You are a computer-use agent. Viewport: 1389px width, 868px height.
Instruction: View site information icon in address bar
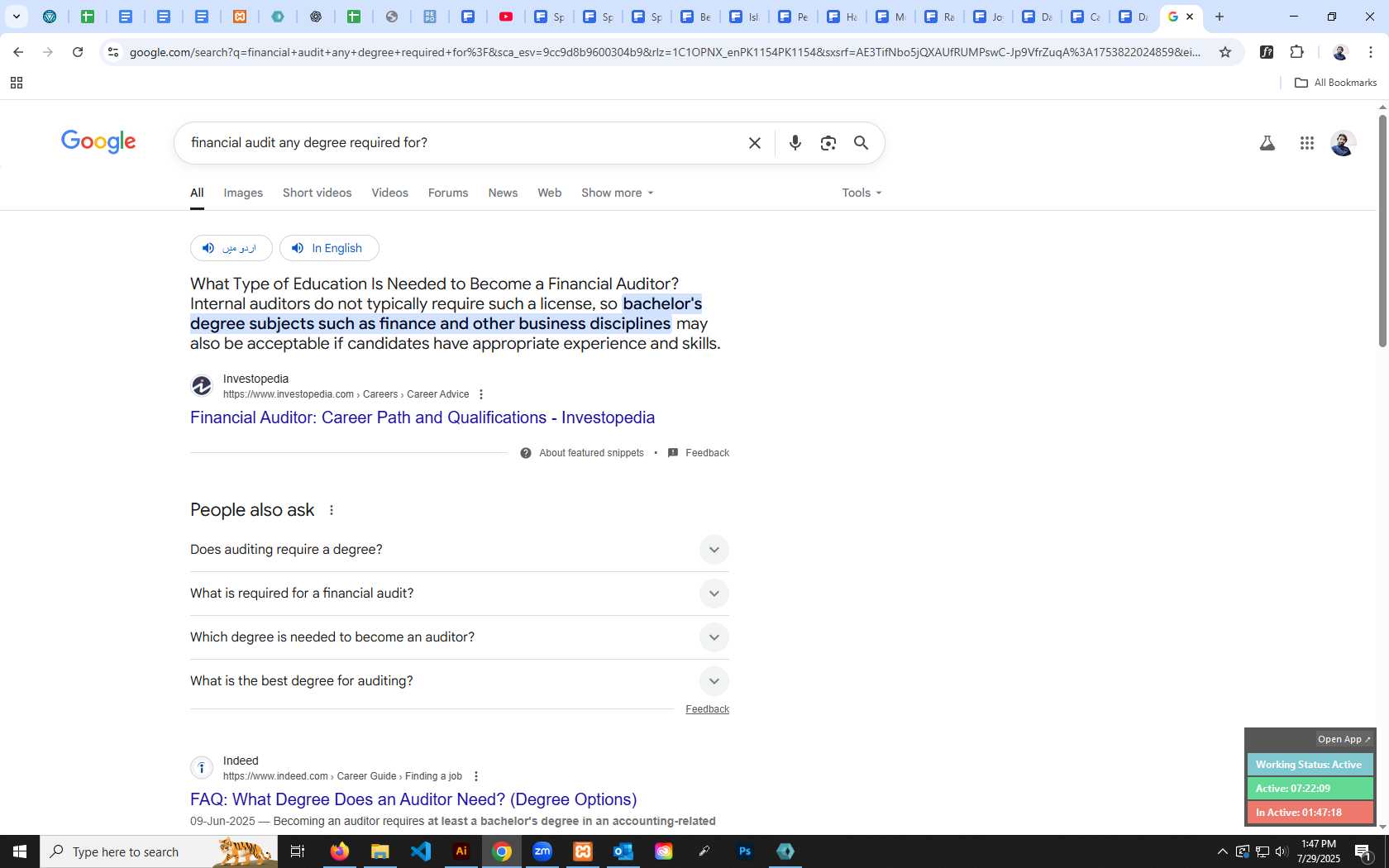click(113, 52)
